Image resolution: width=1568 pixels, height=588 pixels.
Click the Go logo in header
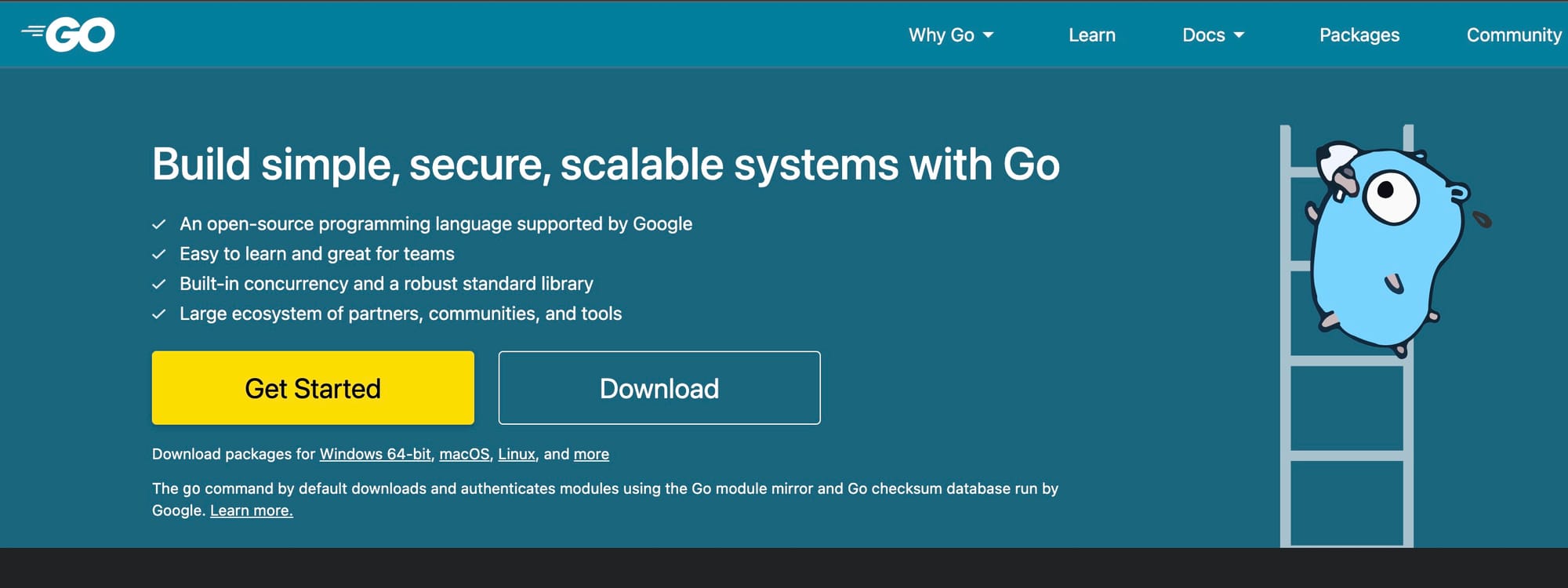(68, 34)
